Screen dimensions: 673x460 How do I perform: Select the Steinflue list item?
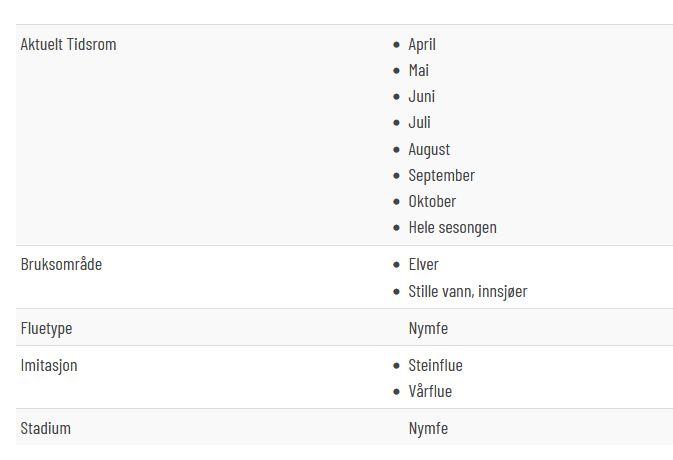pos(436,366)
